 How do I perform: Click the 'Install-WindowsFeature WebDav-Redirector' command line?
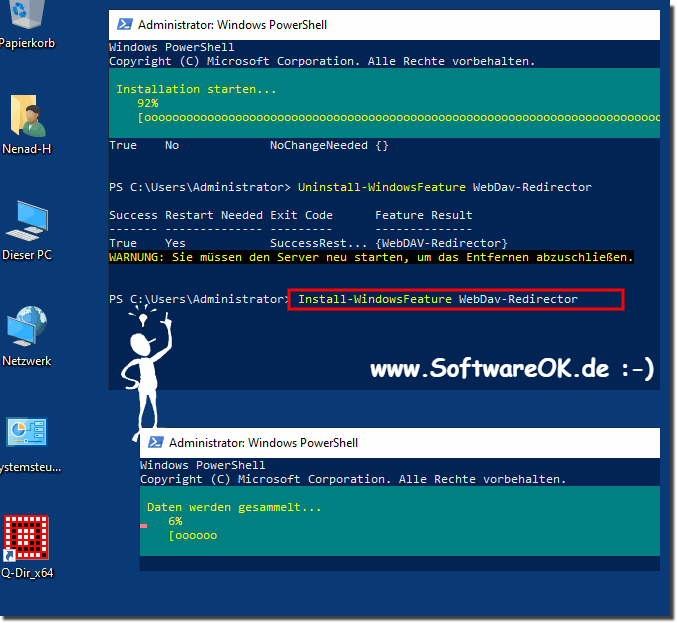(x=438, y=299)
